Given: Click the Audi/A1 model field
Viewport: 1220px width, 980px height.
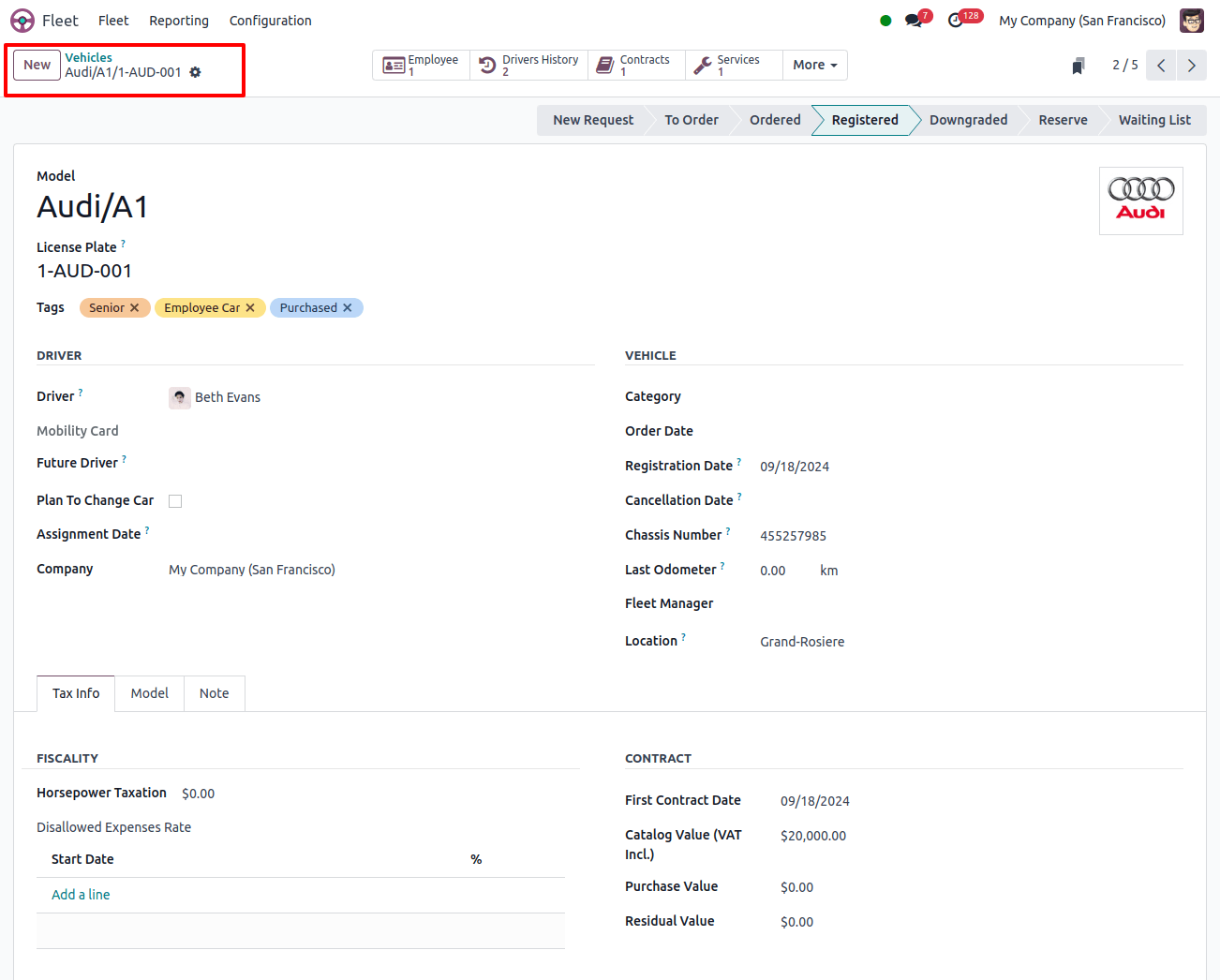Looking at the screenshot, I should [x=93, y=207].
